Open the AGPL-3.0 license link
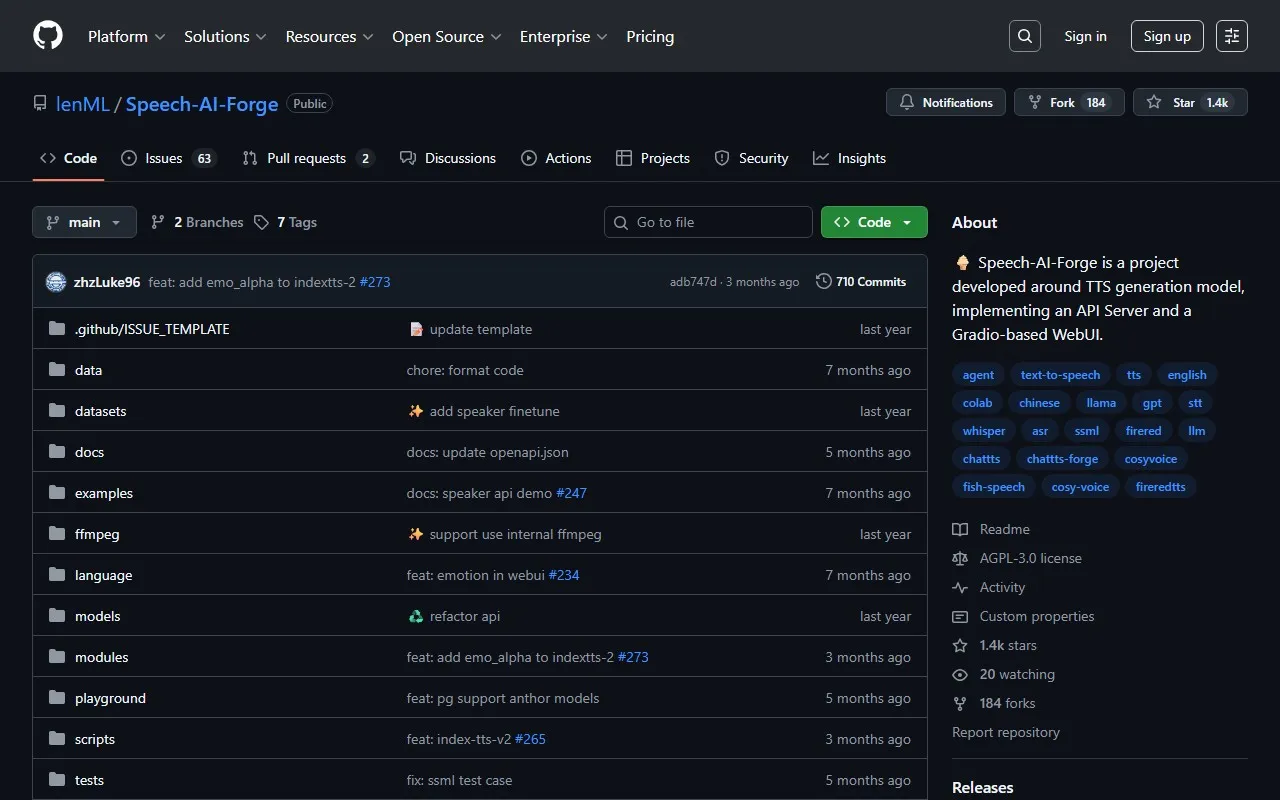The height and width of the screenshot is (800, 1280). pos(1030,558)
